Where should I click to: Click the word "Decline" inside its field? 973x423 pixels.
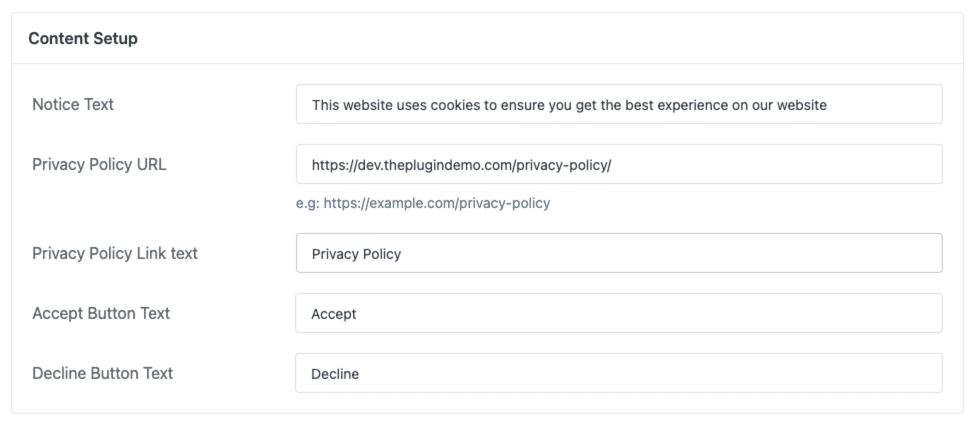[335, 374]
